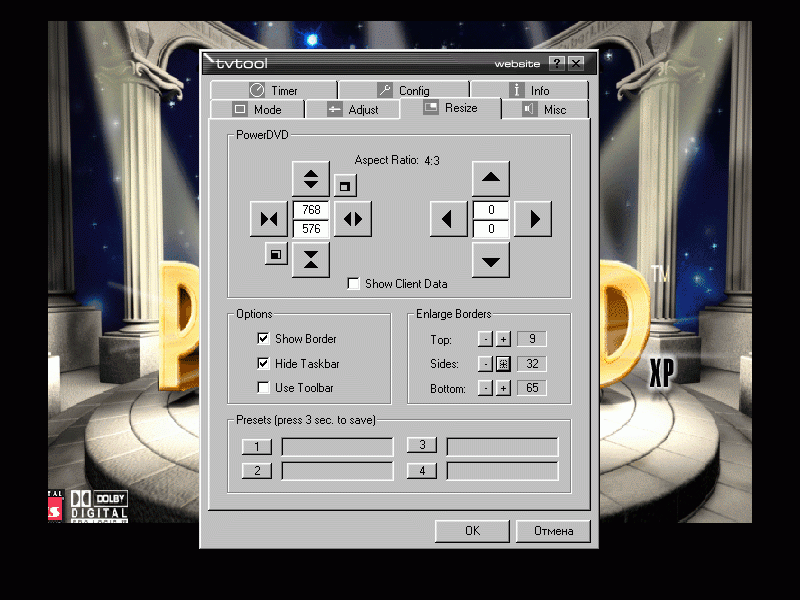
Task: Switch to the Mode tab
Action: (257, 110)
